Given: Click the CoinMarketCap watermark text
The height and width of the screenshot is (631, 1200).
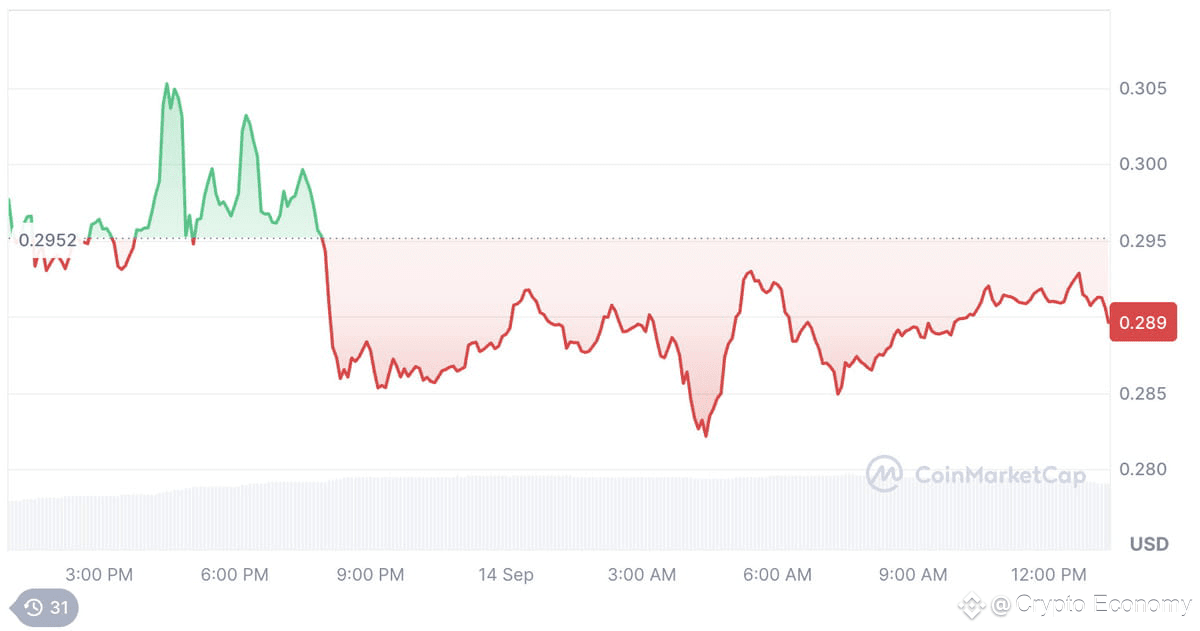Looking at the screenshot, I should coord(1000,475).
